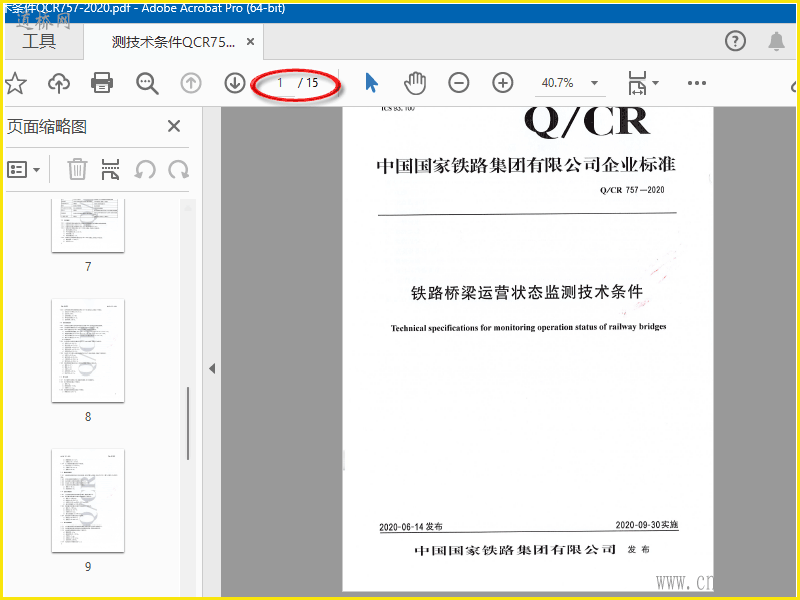The height and width of the screenshot is (600, 800).
Task: Click the standard number Q/CR 757—2020
Action: tap(632, 190)
